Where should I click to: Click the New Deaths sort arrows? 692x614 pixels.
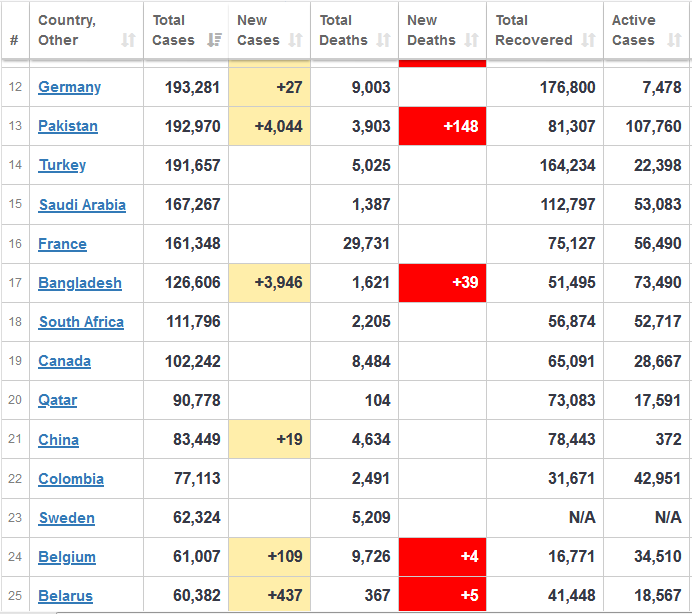(471, 40)
